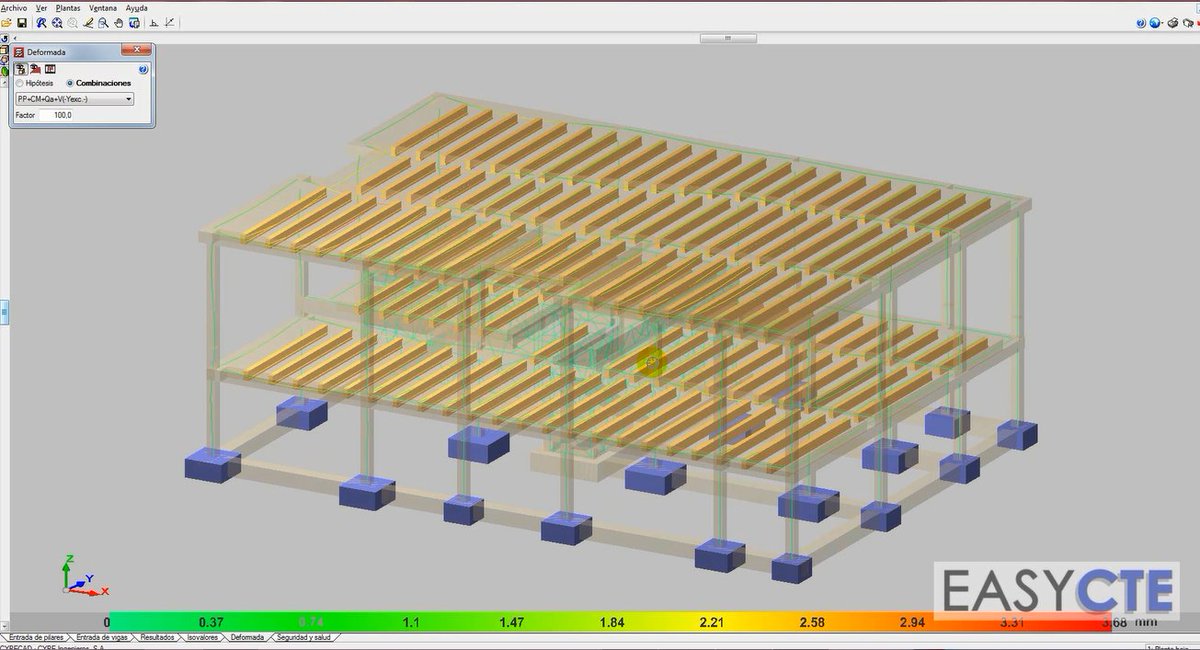Viewport: 1200px width, 650px height.
Task: Switch to Entrada de vigas tab
Action: point(102,637)
